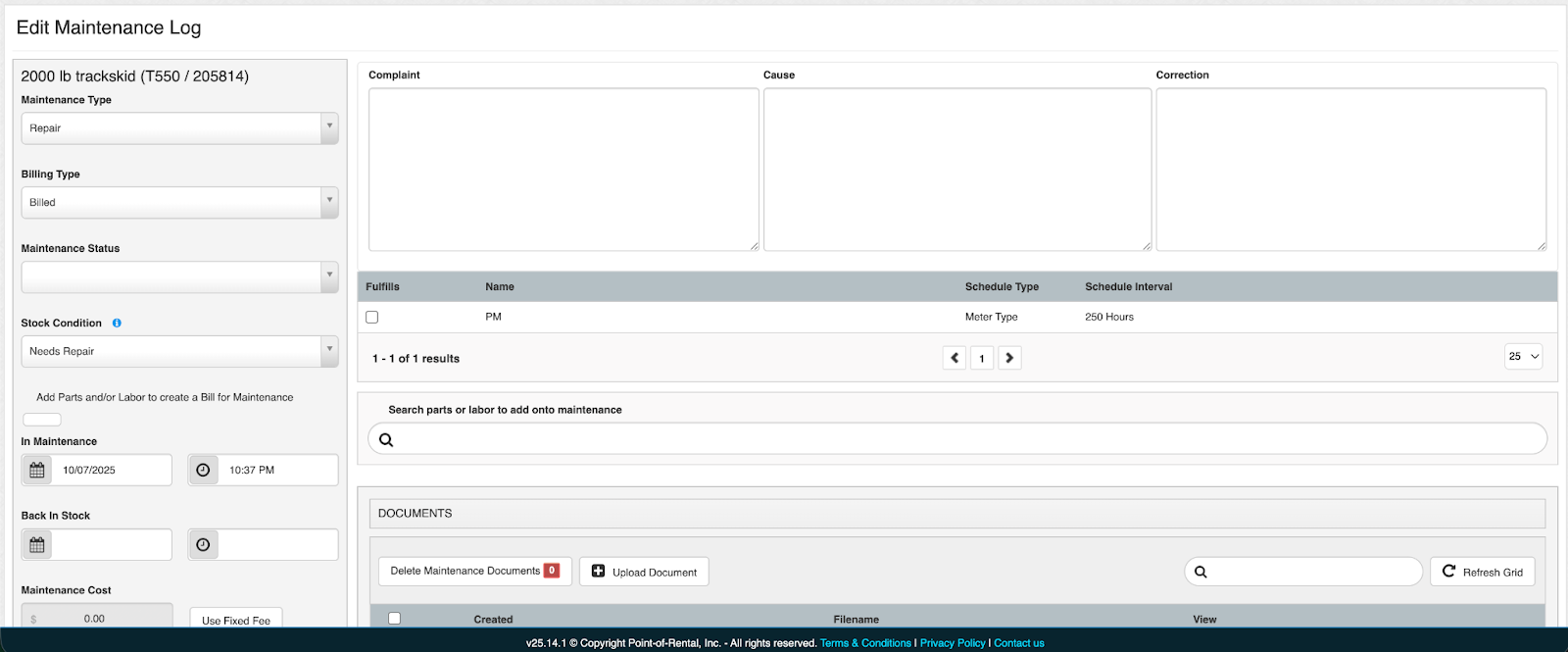Click into the Complaint text area
The image size is (1568, 652).
(x=563, y=170)
